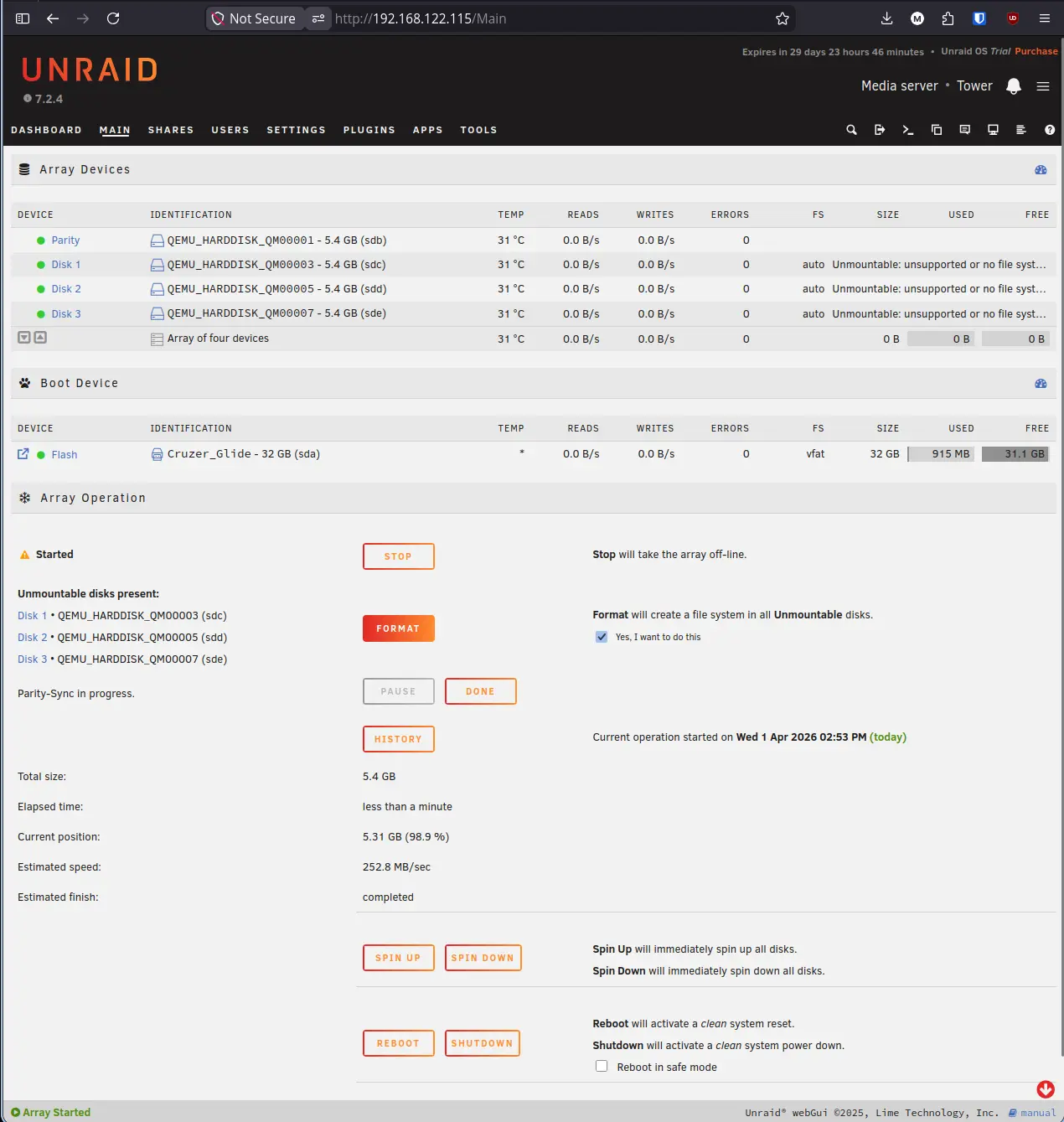Click the red scroll-to-bottom arrow icon
This screenshot has width=1064, height=1122.
[1046, 1088]
